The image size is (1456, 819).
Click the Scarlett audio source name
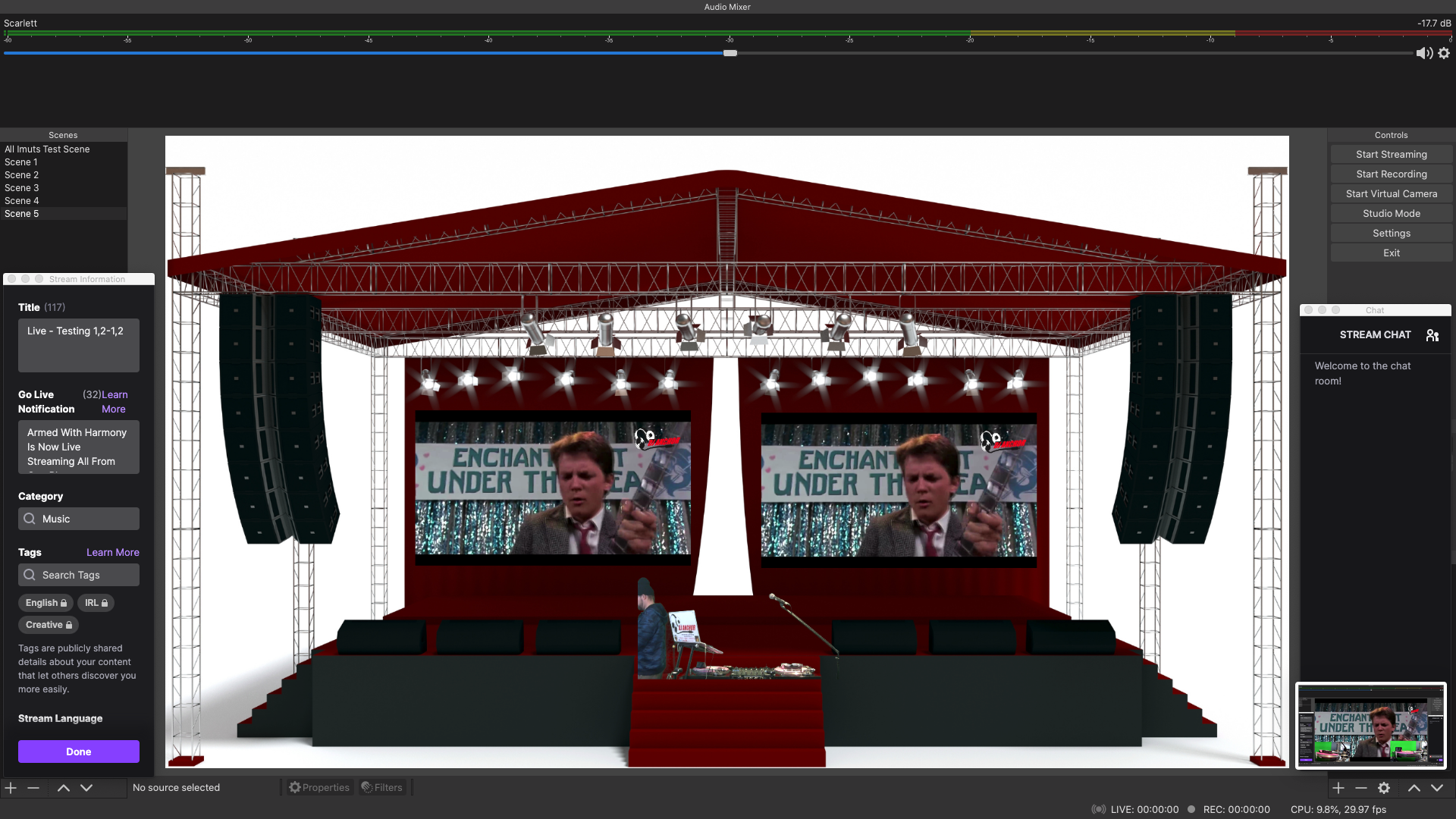pos(20,23)
